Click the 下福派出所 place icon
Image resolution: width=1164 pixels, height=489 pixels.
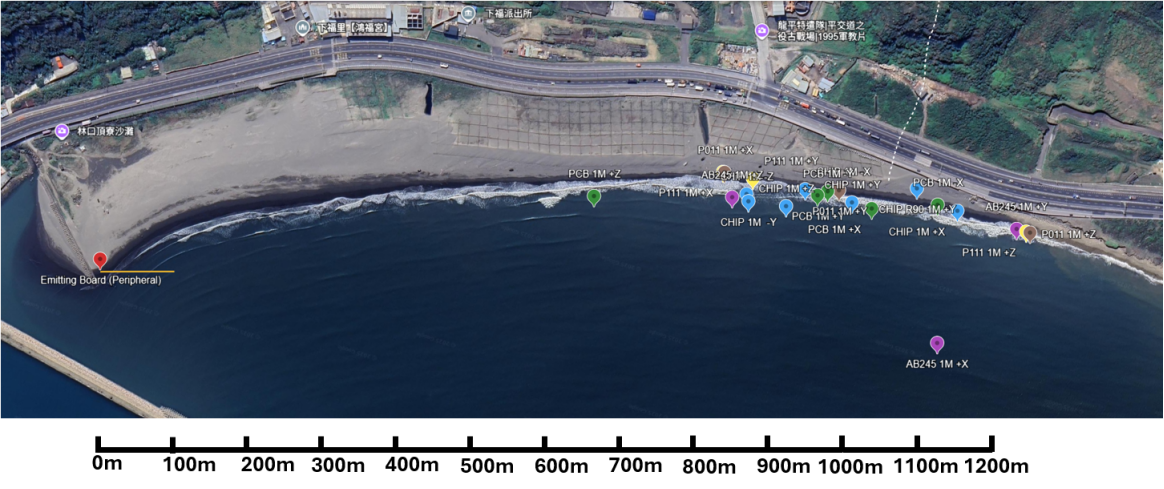pyautogui.click(x=467, y=14)
